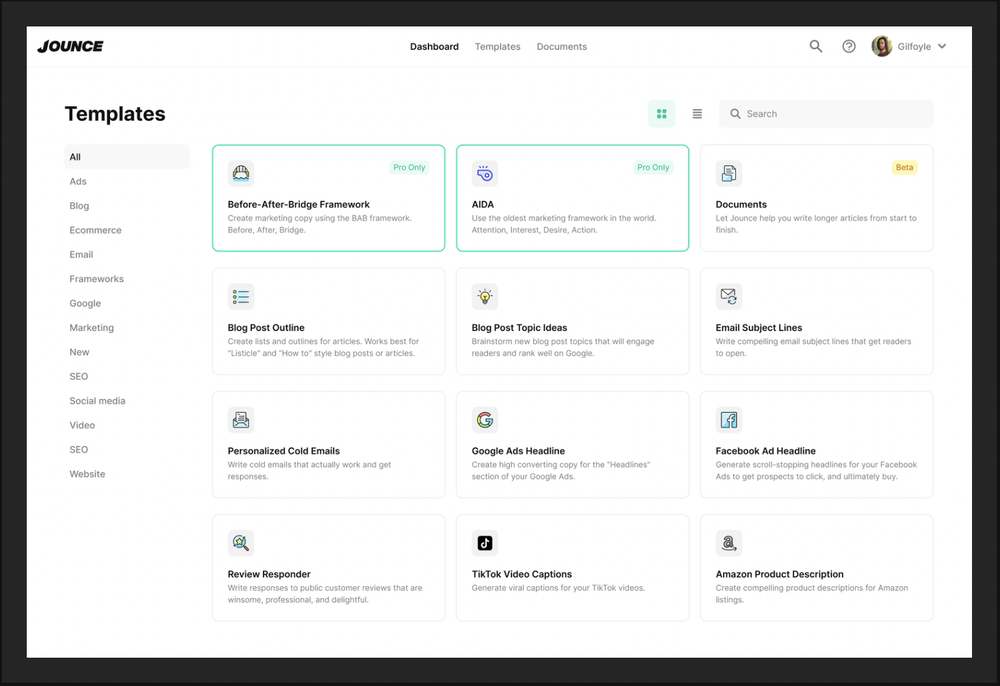Open Before-After-Bridge Framework template title

(x=298, y=204)
